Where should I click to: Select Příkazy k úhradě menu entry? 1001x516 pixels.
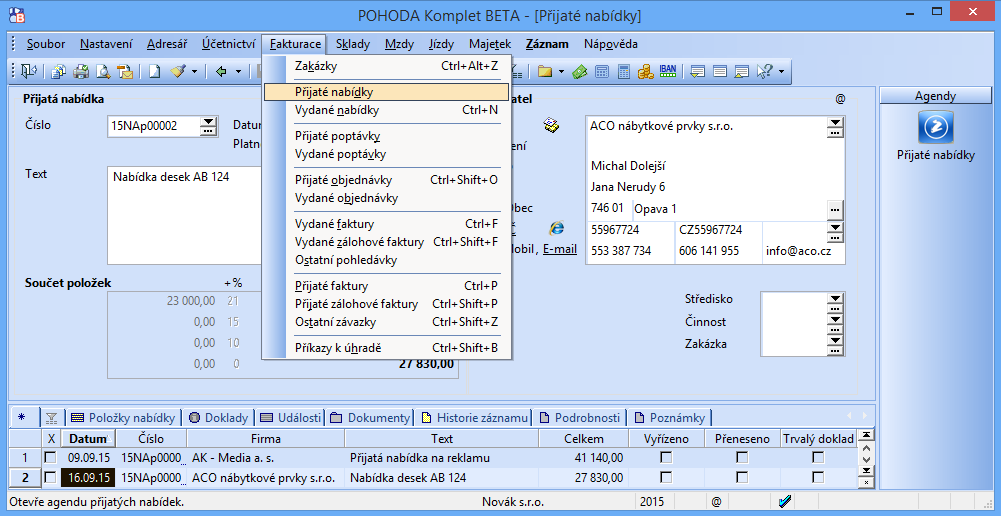point(386,348)
